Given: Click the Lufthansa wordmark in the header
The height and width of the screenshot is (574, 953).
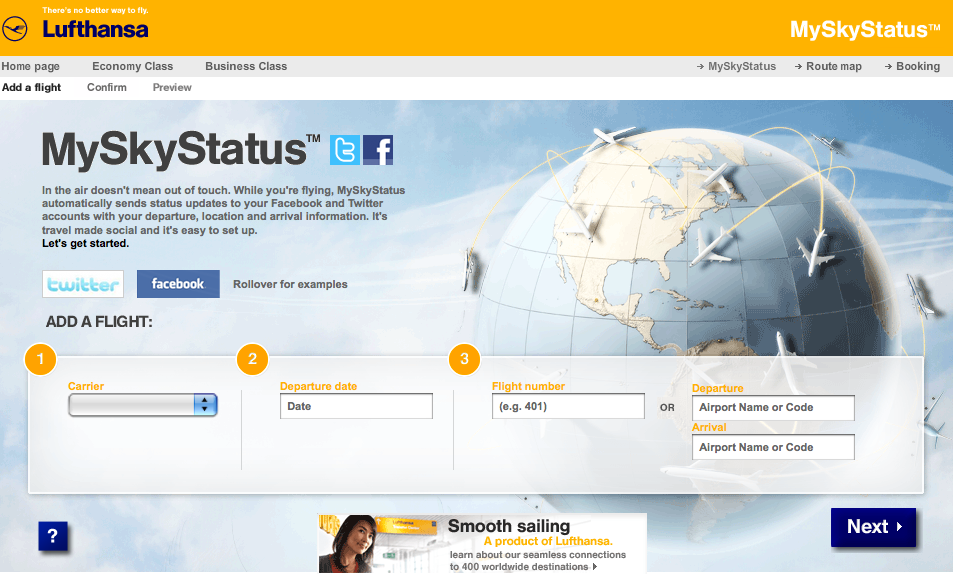Looking at the screenshot, I should (x=95, y=29).
